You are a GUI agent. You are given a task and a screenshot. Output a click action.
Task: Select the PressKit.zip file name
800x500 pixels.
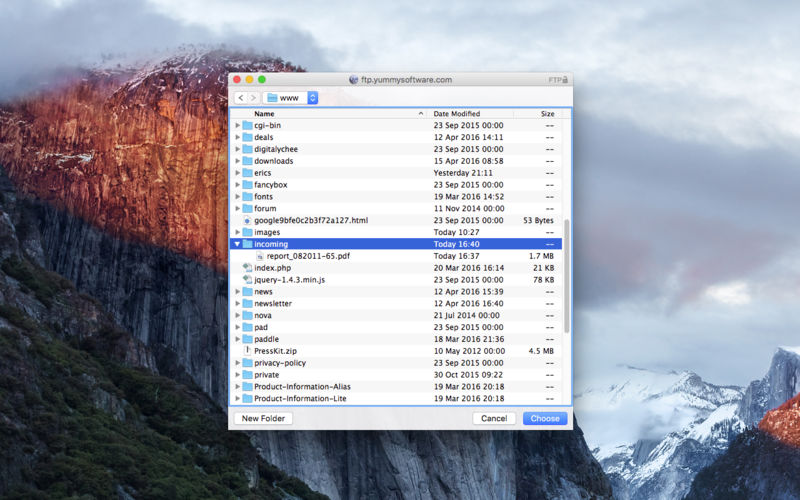click(276, 351)
